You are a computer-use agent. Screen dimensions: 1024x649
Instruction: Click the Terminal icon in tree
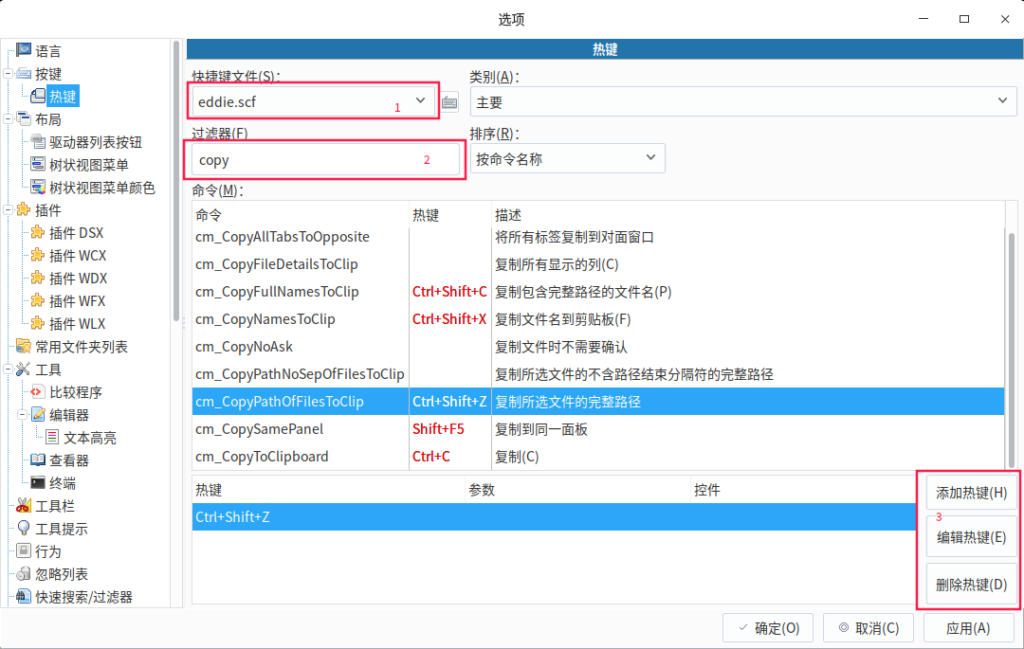38,482
